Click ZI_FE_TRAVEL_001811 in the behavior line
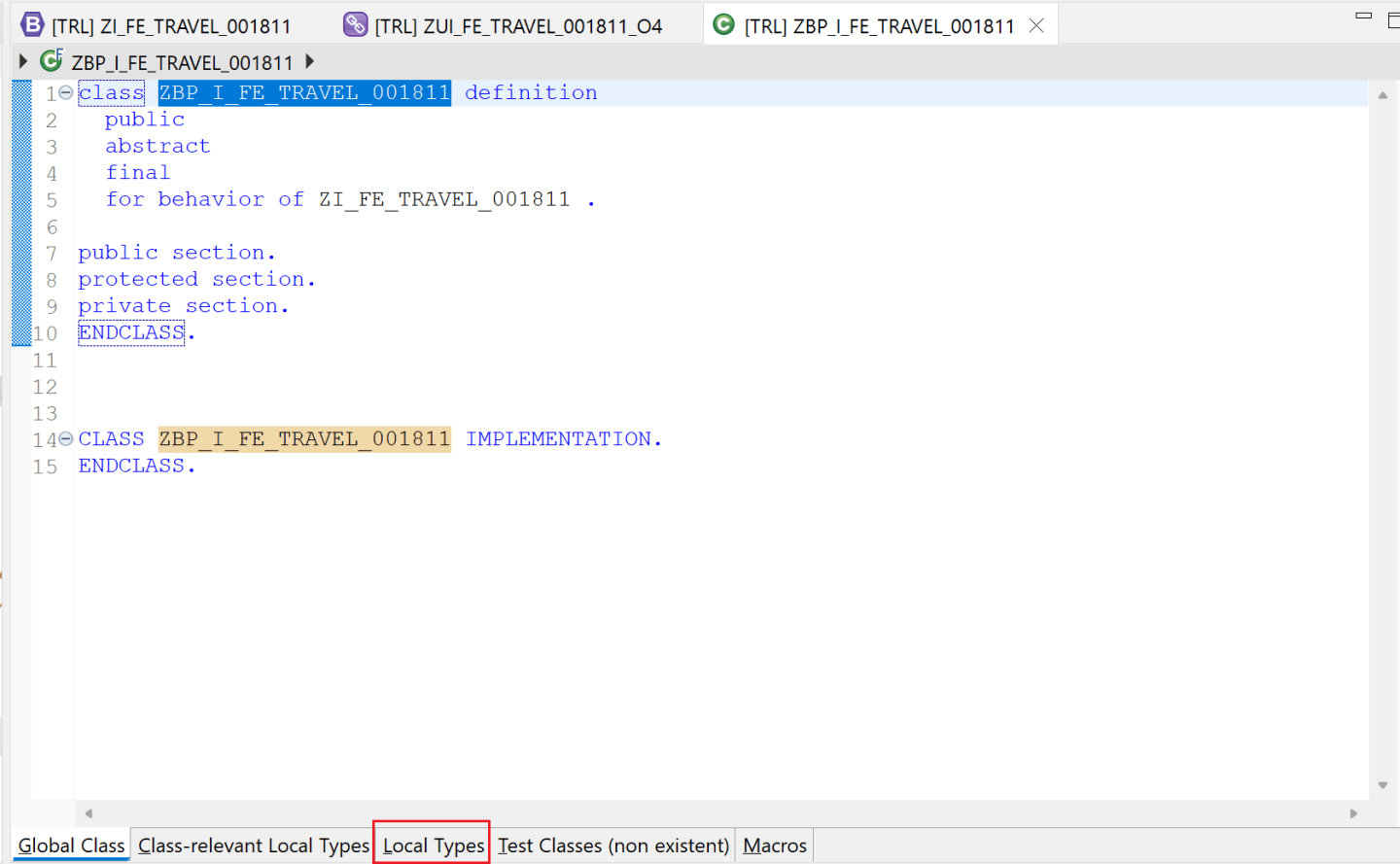The image size is (1400, 864). [444, 199]
